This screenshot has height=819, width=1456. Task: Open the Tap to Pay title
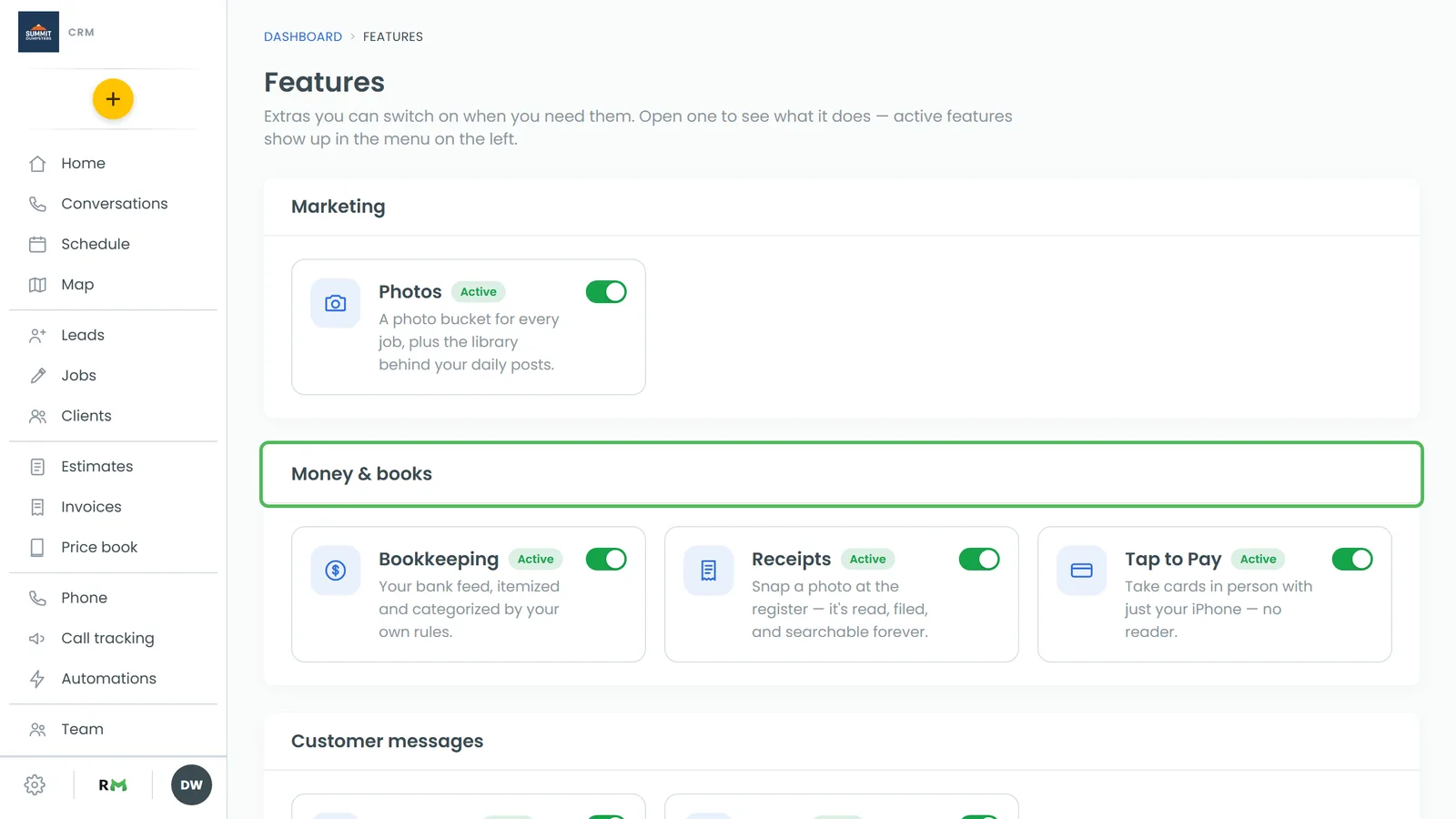point(1173,560)
